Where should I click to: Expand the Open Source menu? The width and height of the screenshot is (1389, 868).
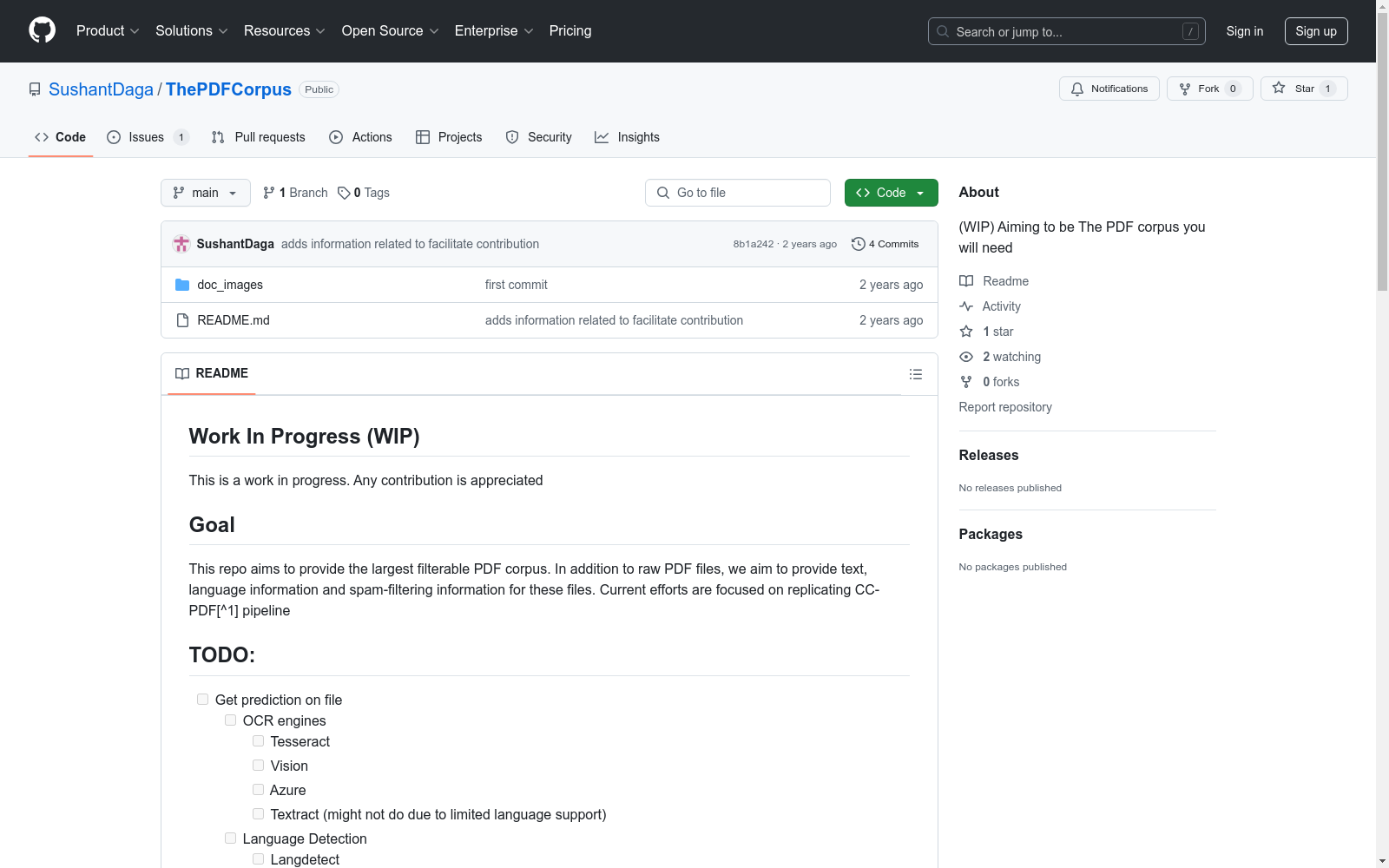pos(391,31)
